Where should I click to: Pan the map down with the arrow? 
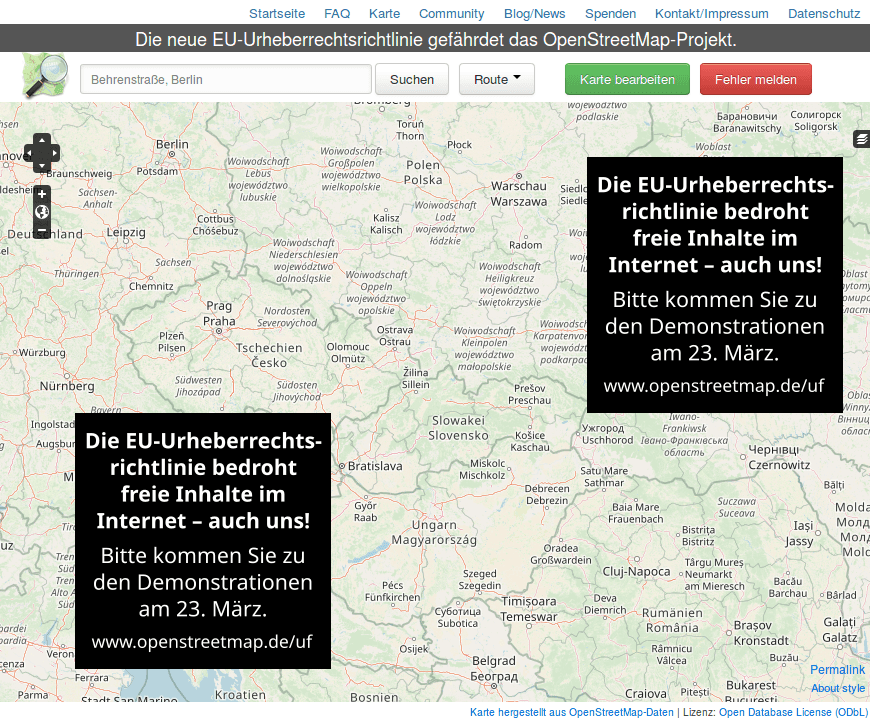point(42,166)
